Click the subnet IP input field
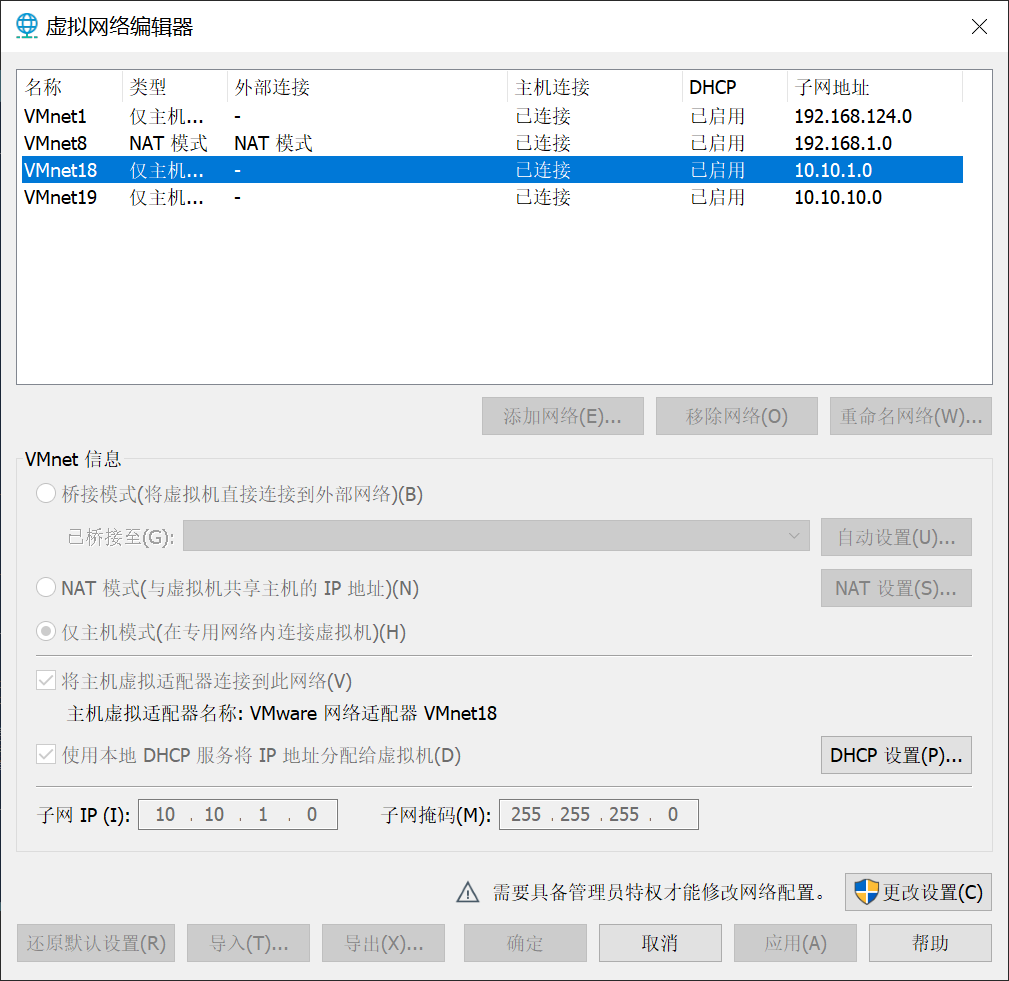Viewport: 1009px width, 981px height. click(238, 815)
